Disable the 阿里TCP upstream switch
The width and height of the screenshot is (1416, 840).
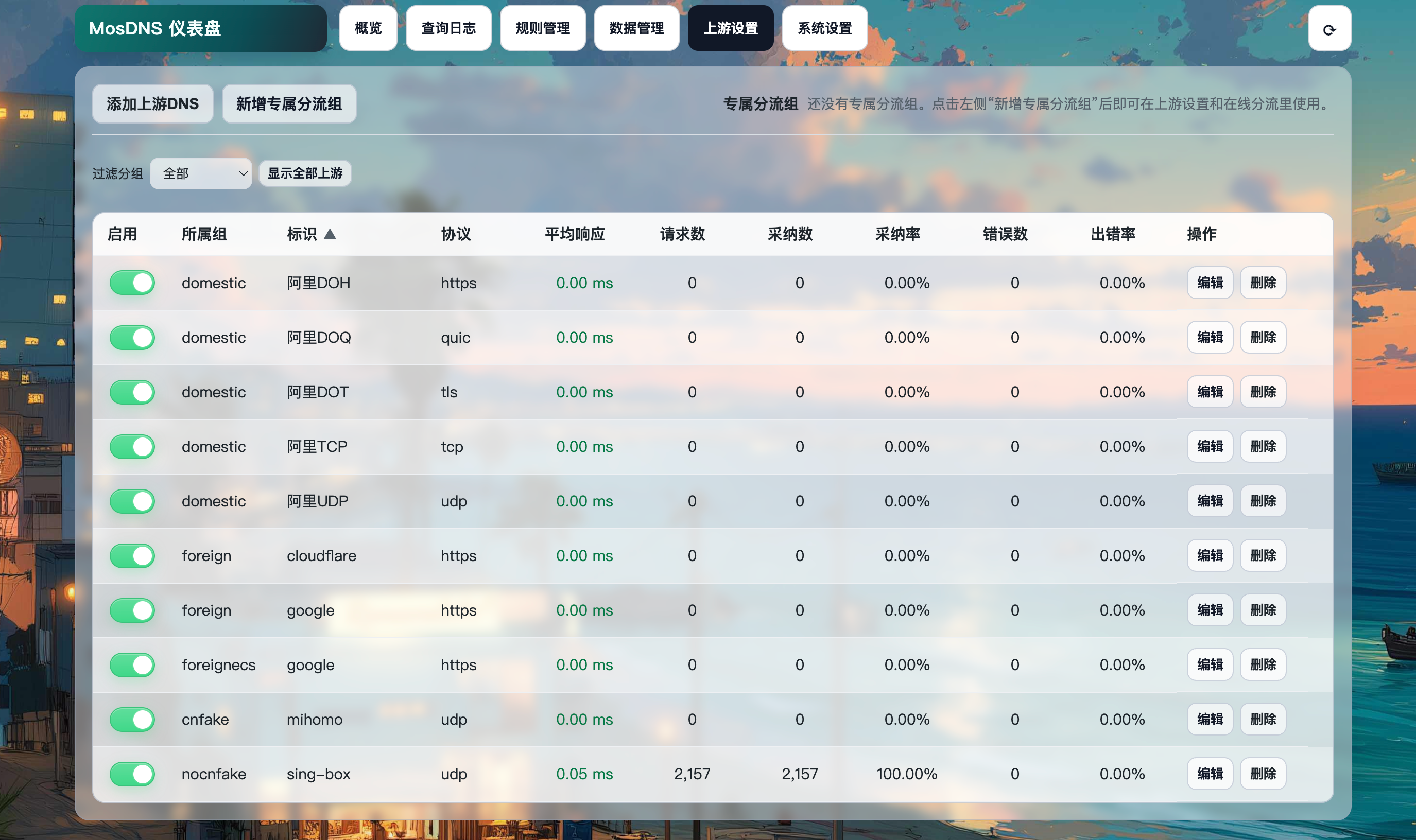tap(132, 447)
